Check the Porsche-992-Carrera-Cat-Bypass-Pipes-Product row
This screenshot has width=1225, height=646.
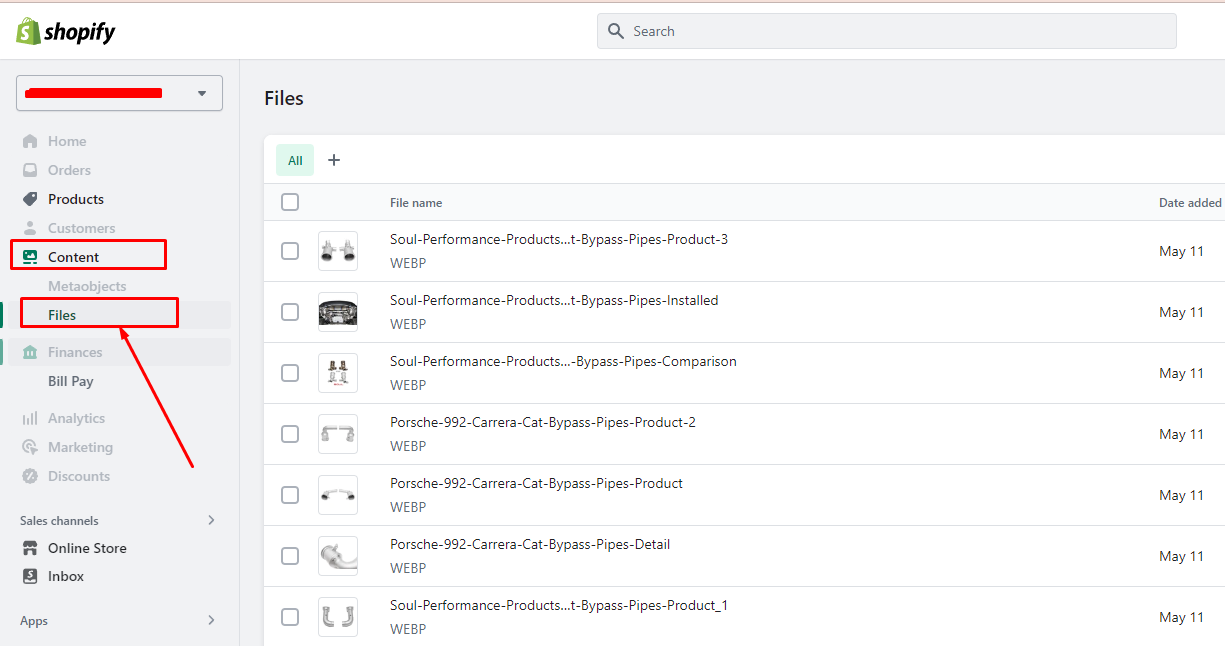point(290,495)
